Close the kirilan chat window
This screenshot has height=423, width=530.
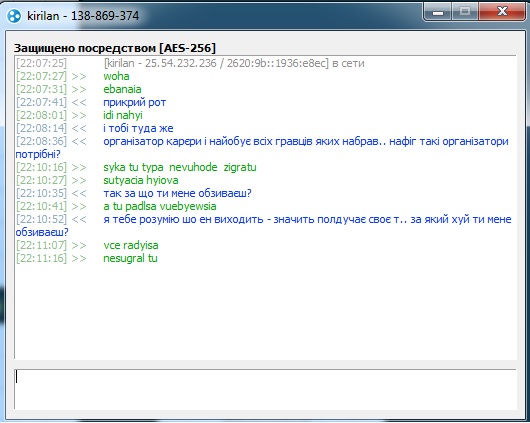tap(502, 12)
